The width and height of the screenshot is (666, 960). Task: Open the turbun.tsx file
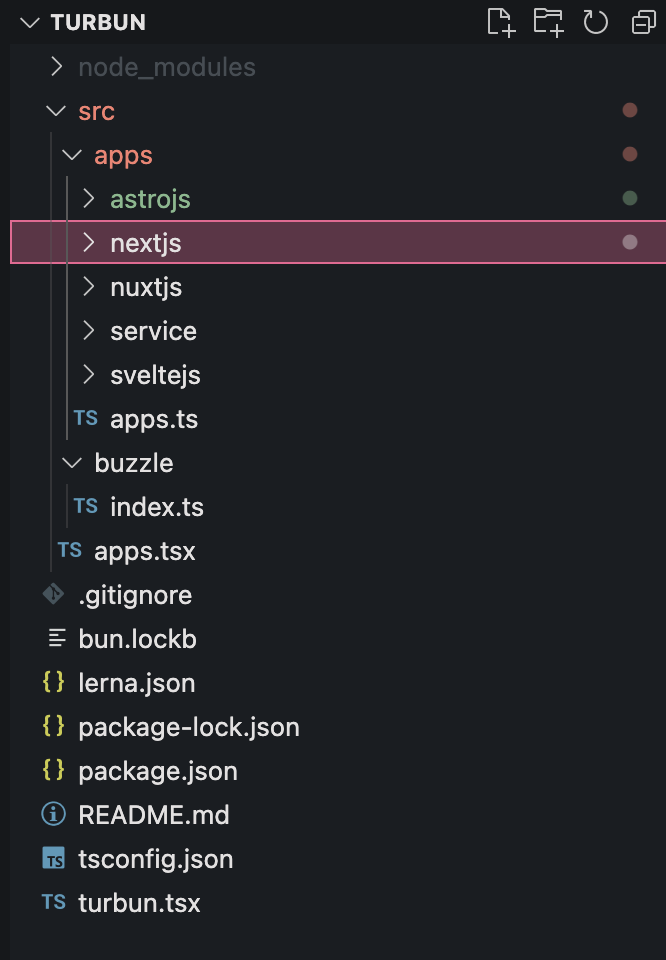click(140, 904)
